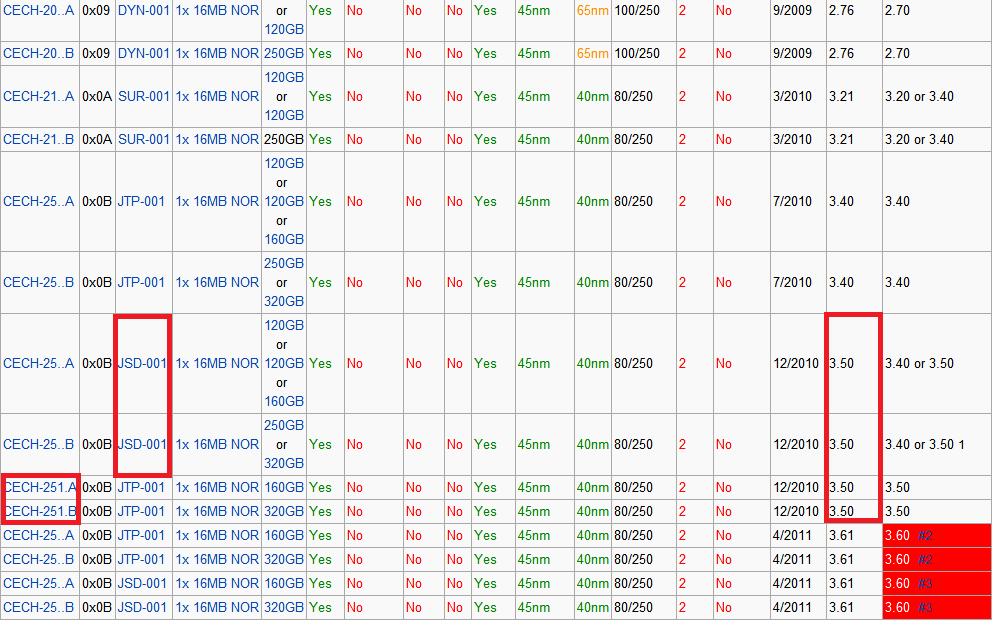The height and width of the screenshot is (631, 1003).
Task: Open #3 footnote in the last red cell
Action: [925, 608]
